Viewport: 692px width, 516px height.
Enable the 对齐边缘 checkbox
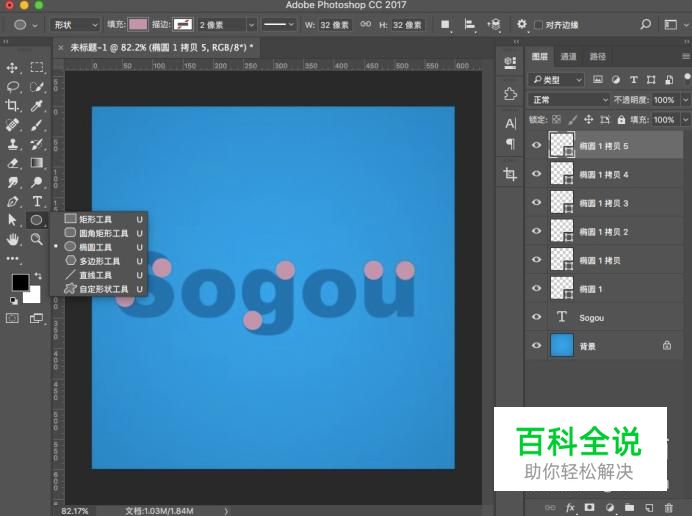[538, 25]
